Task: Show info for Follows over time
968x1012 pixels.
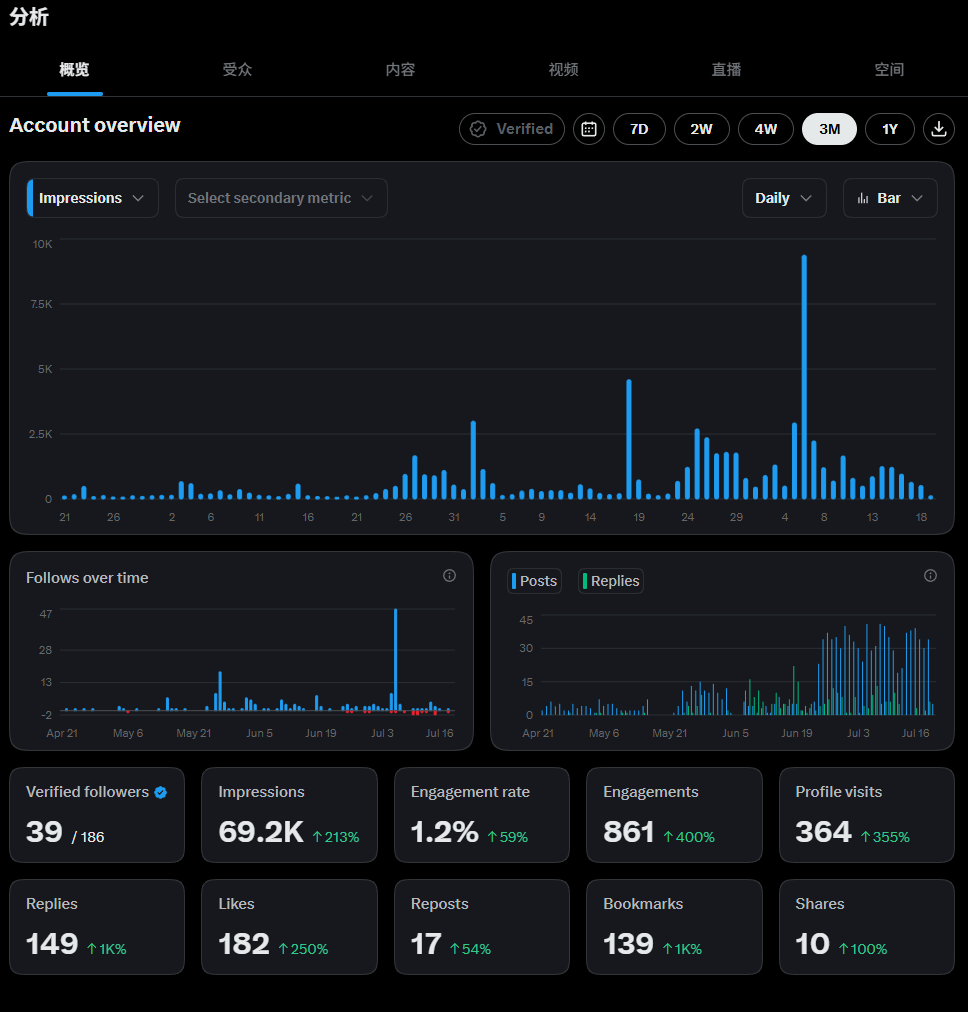Action: pyautogui.click(x=449, y=576)
